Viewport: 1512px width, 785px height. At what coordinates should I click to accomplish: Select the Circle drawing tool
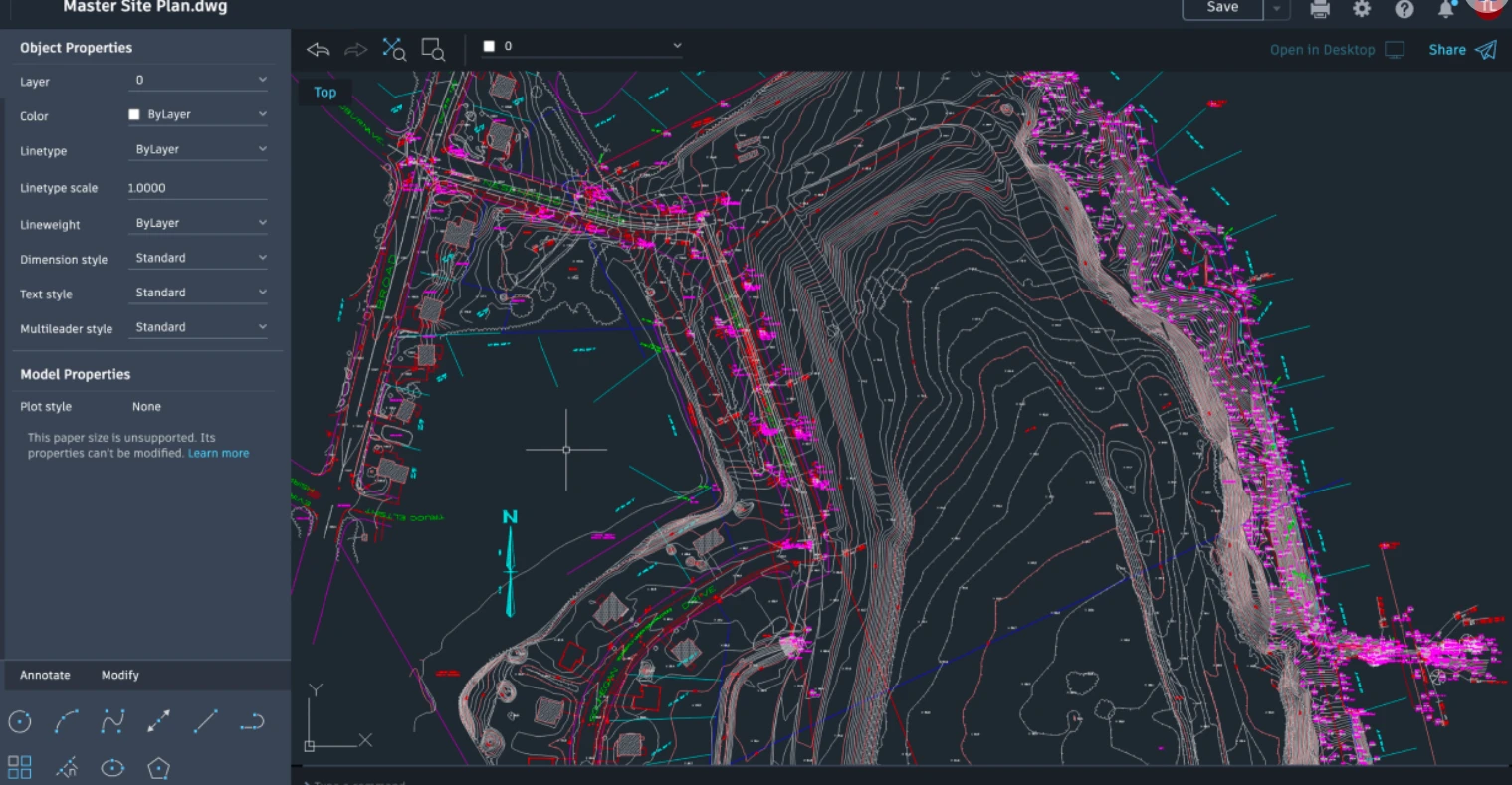coord(20,722)
